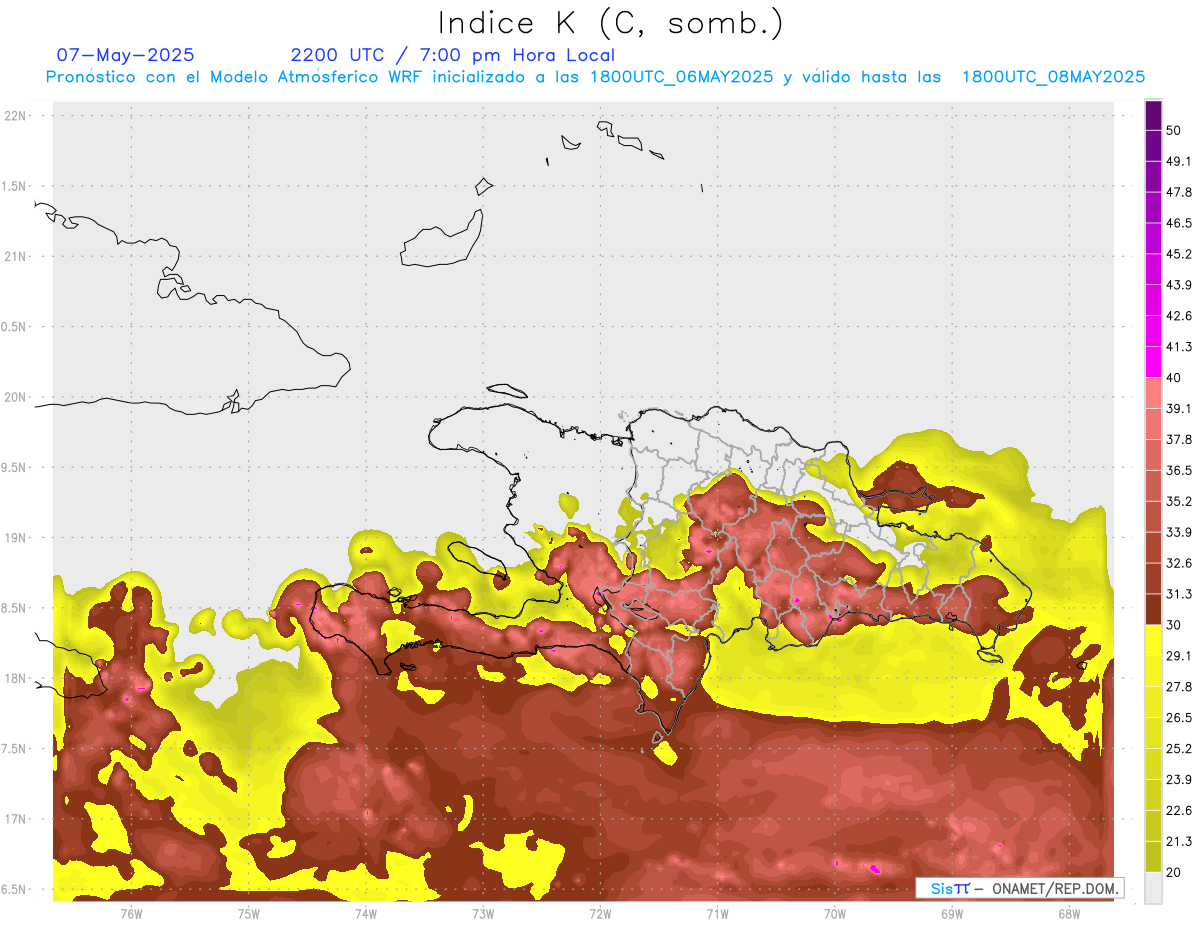The image size is (1200, 927).
Task: Click the 17N latitude label
Action: (x=17, y=819)
